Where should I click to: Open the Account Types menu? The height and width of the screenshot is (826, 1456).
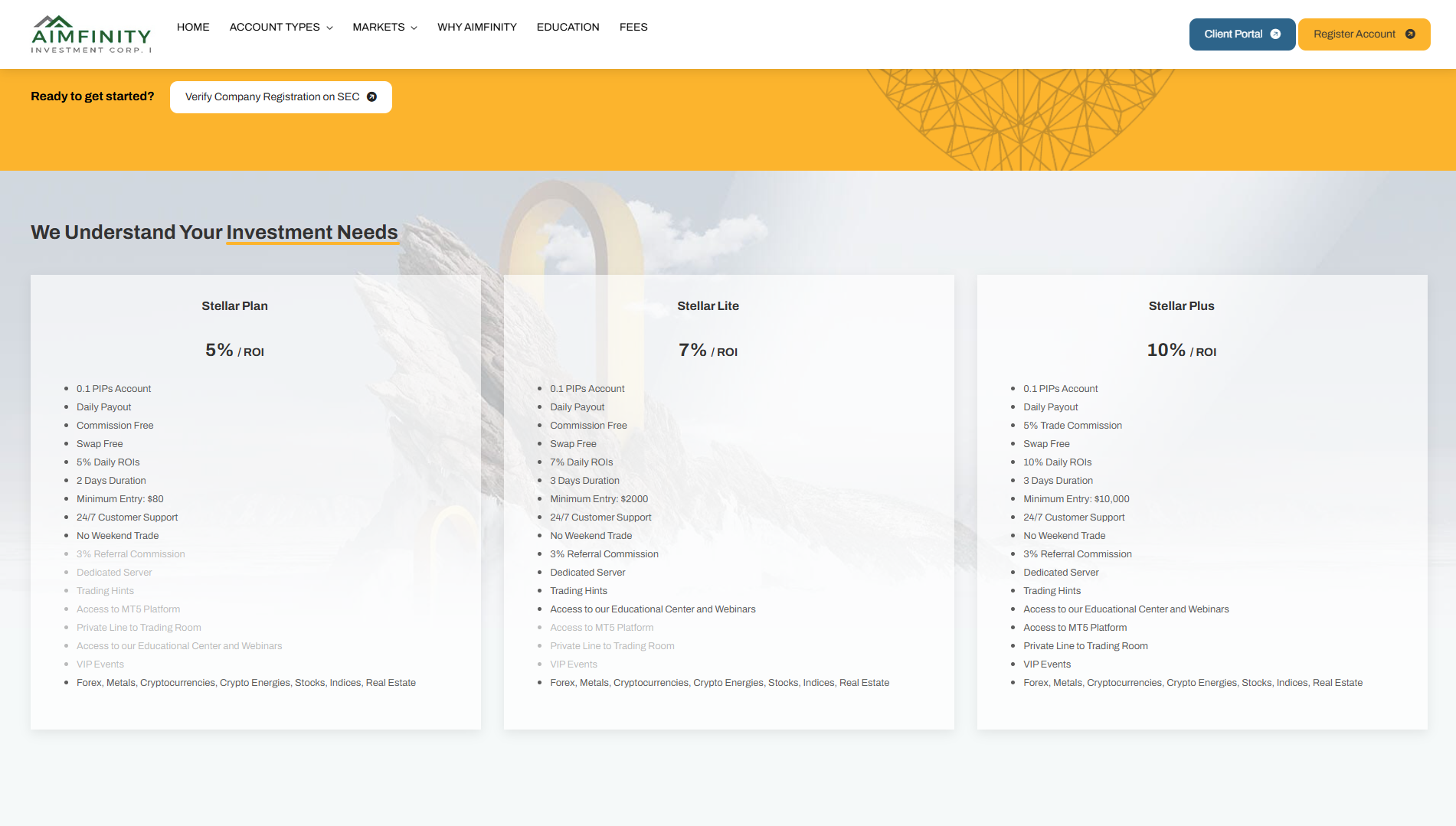281,27
